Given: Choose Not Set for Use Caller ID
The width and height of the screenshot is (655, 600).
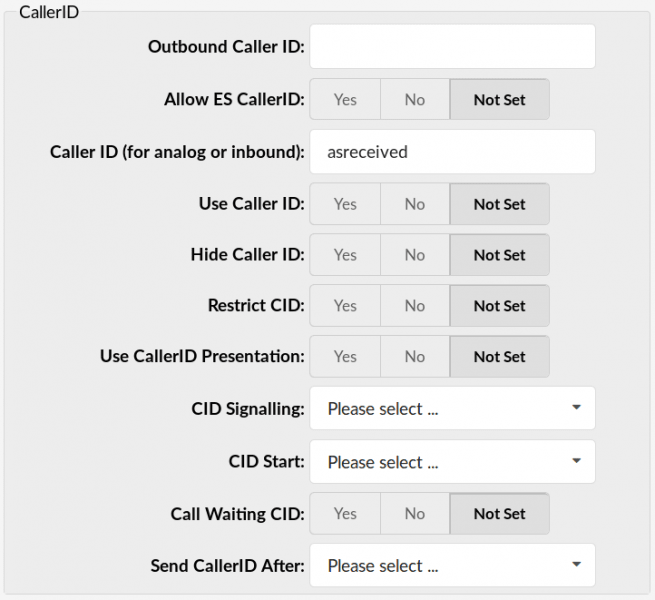Looking at the screenshot, I should click(499, 204).
